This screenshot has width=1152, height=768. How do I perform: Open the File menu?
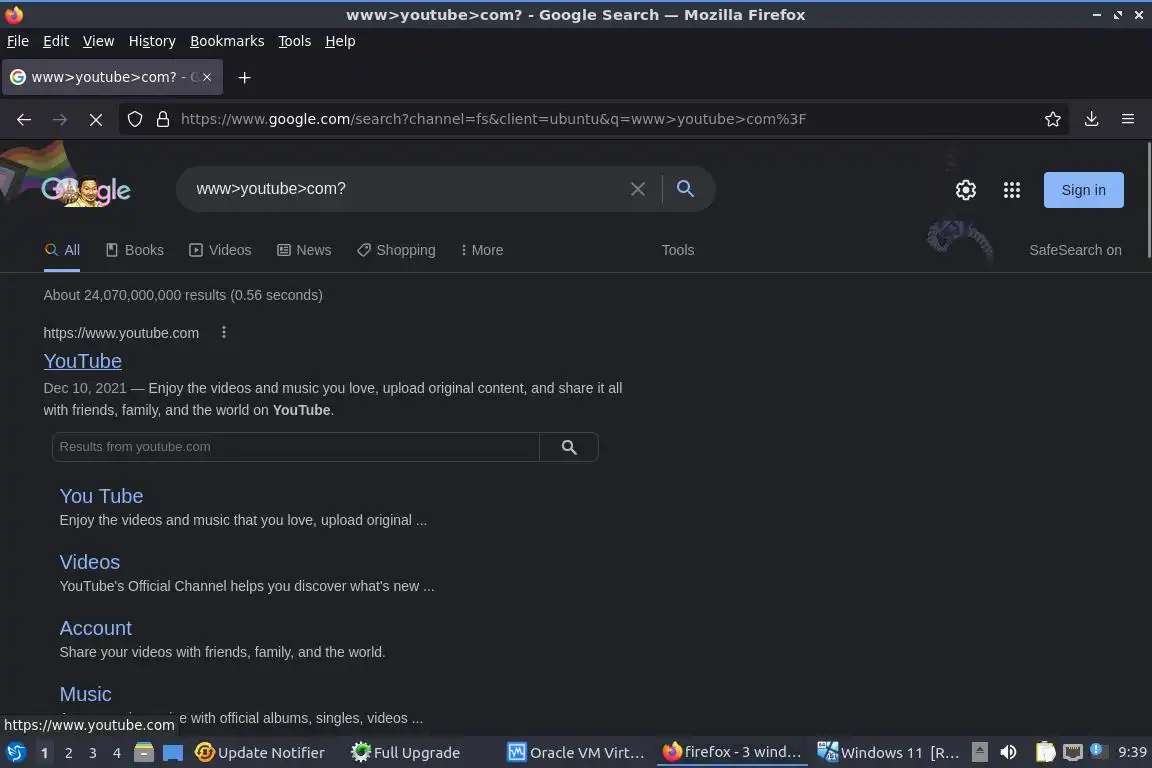click(18, 41)
